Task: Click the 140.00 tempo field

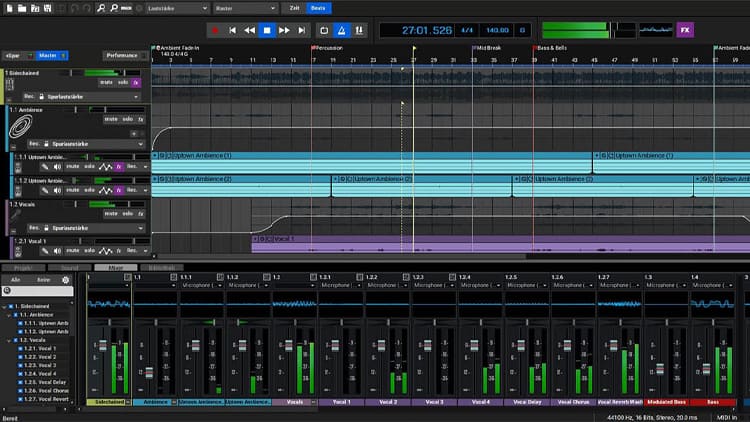Action: [x=497, y=30]
